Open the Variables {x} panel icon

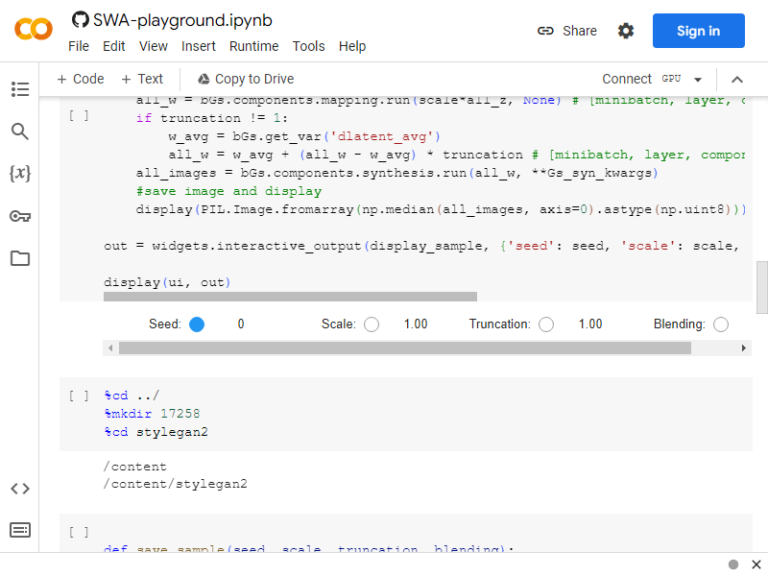20,173
